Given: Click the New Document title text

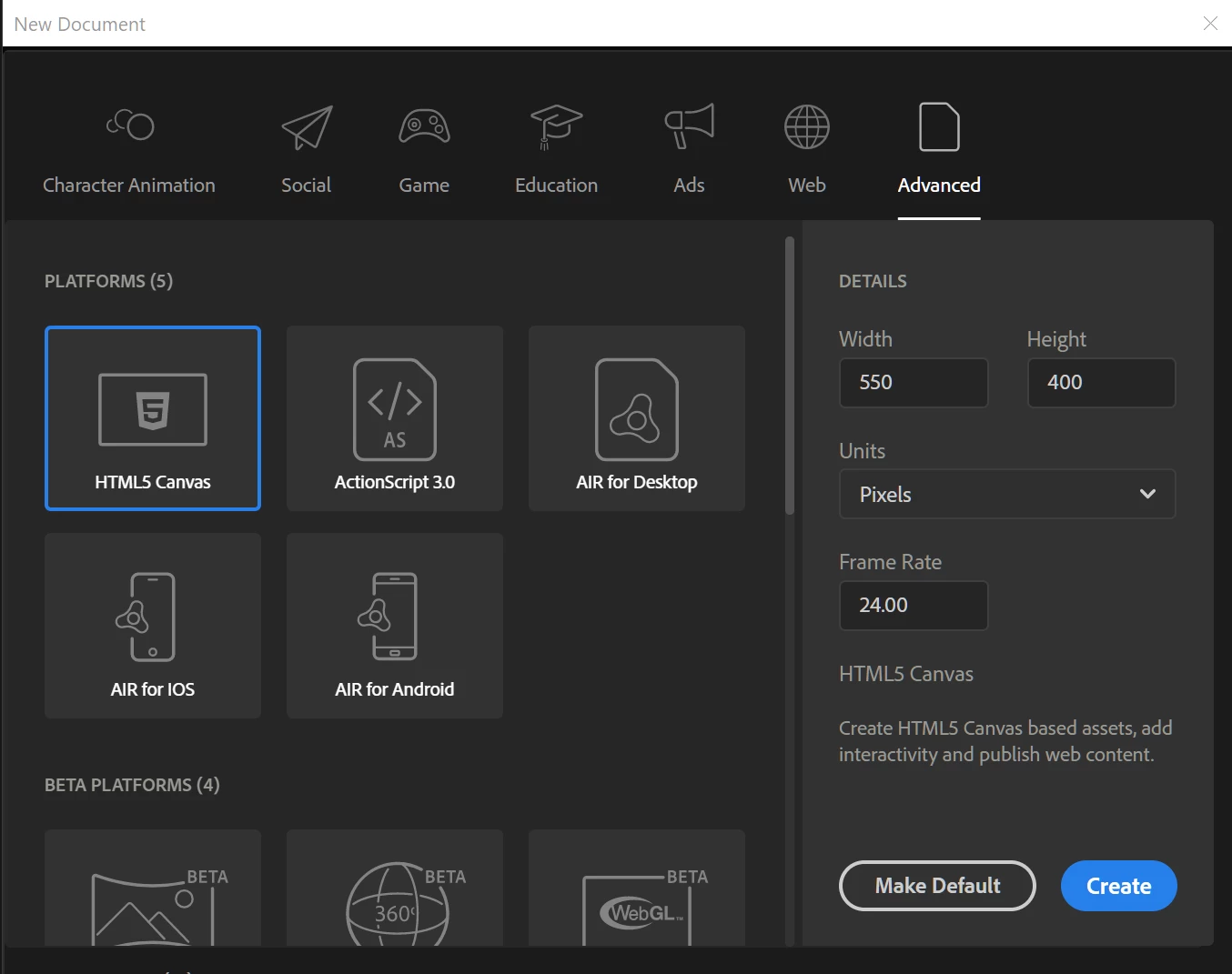Looking at the screenshot, I should pos(79,25).
